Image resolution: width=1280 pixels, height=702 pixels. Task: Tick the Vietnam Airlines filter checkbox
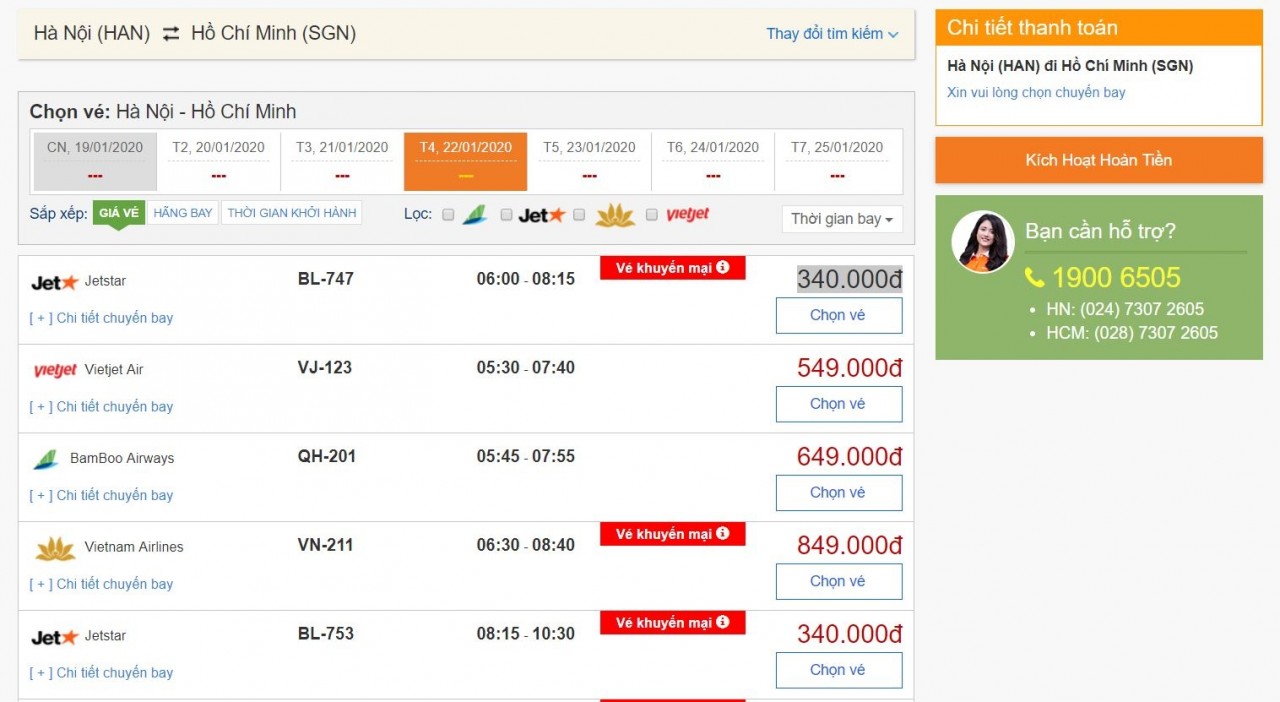(x=579, y=214)
